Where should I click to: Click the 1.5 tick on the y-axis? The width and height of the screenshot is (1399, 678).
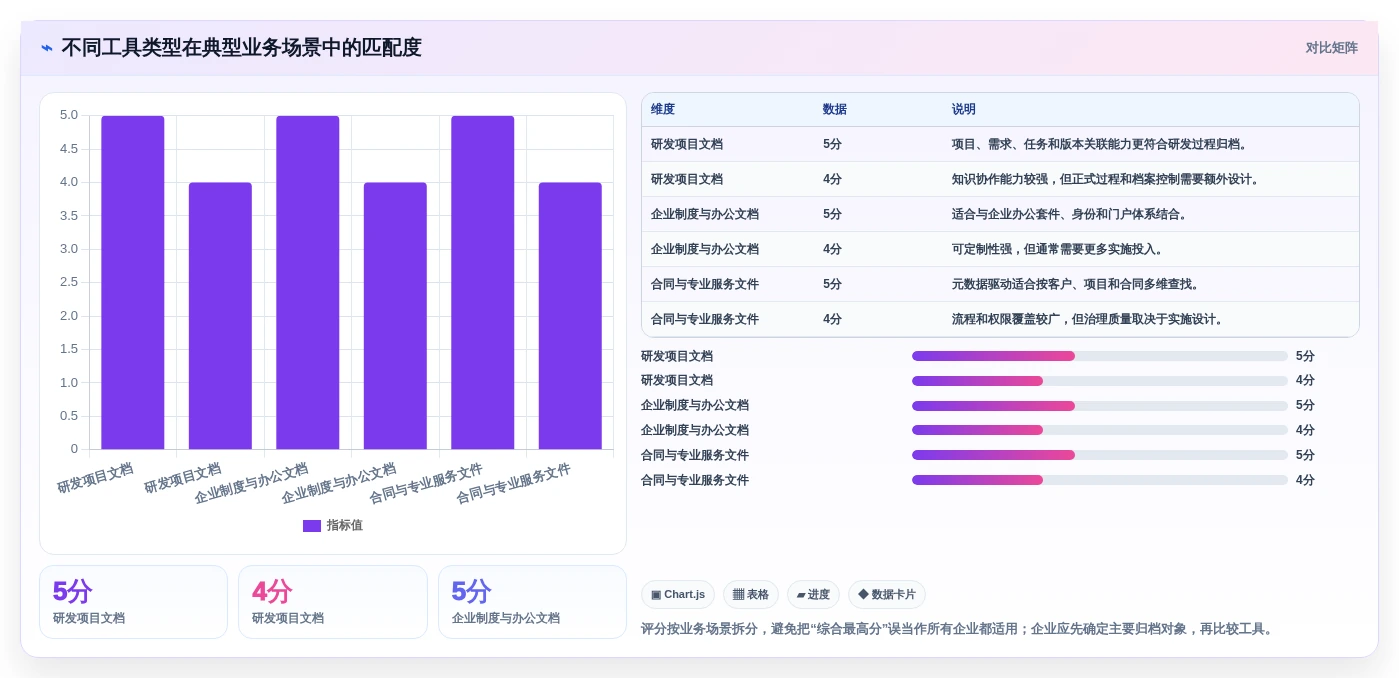pos(69,349)
